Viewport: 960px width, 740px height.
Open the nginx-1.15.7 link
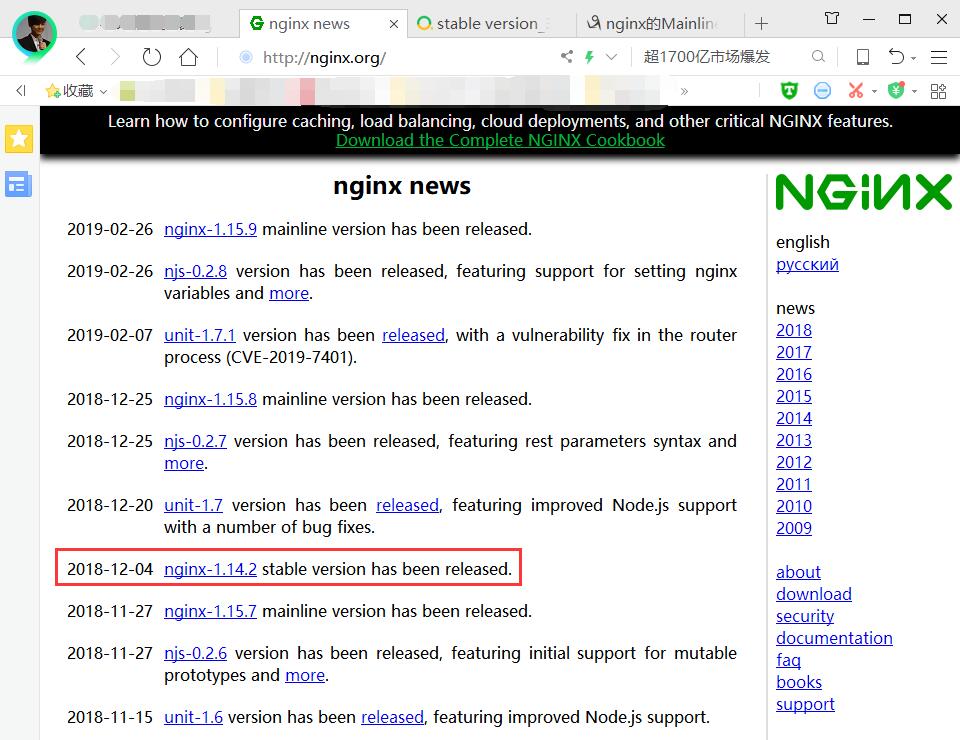click(210, 611)
